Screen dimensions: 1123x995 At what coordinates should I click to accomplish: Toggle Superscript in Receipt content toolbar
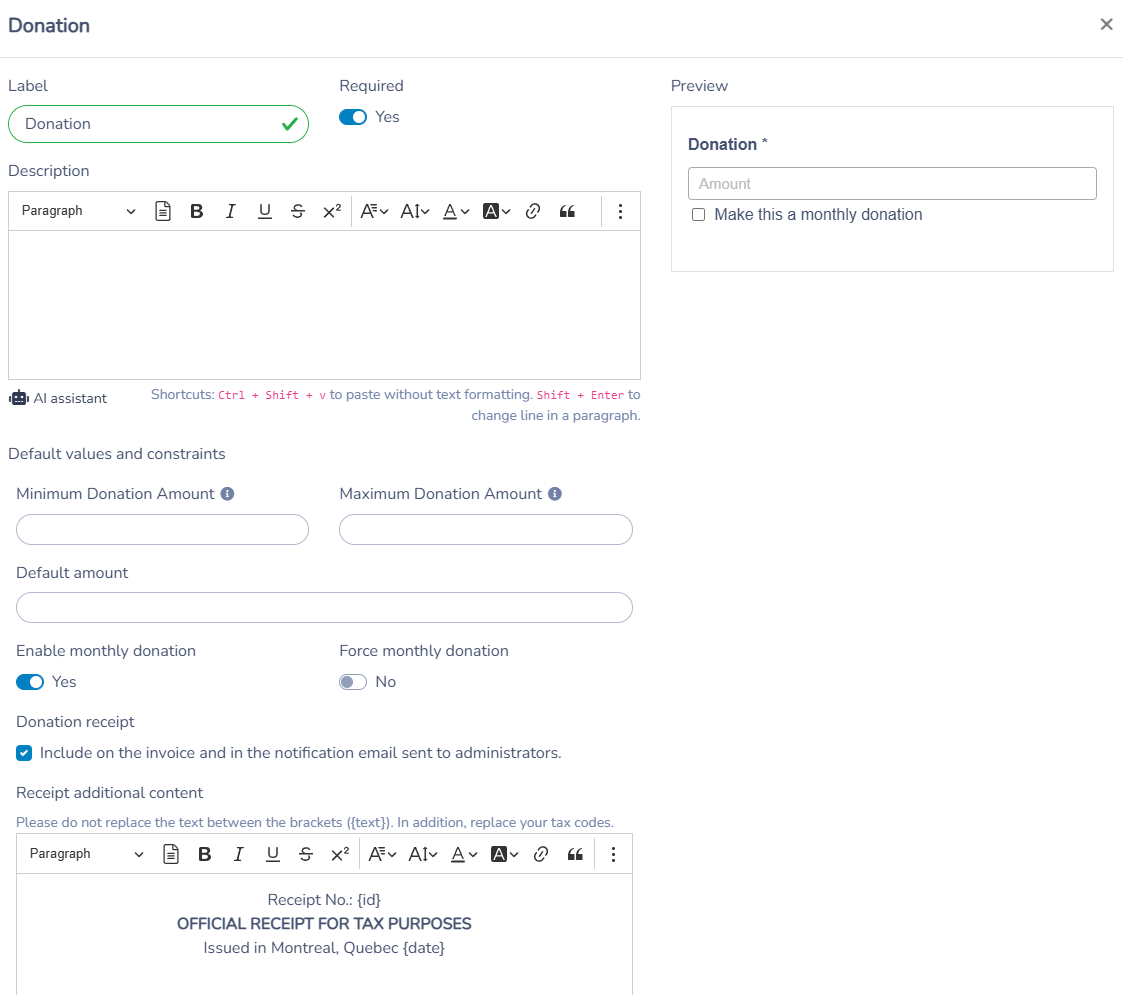click(340, 854)
